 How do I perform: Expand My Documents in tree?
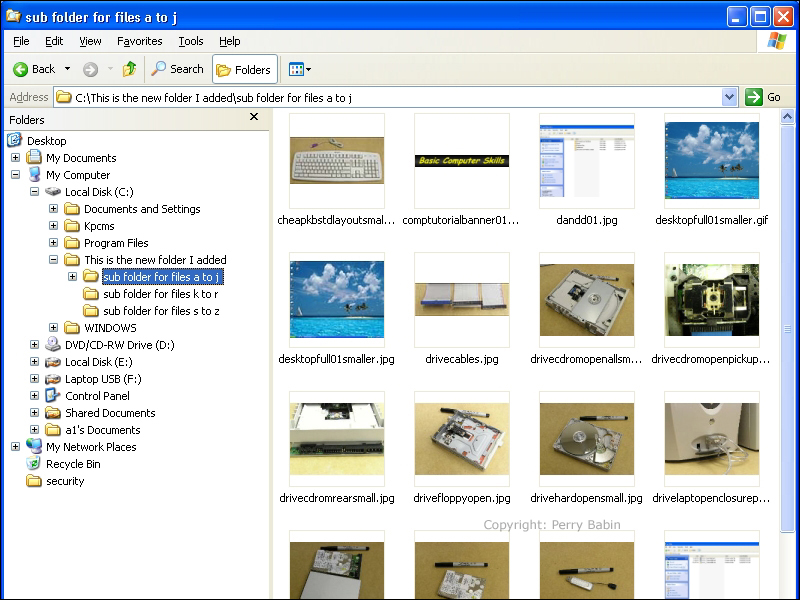[15, 158]
